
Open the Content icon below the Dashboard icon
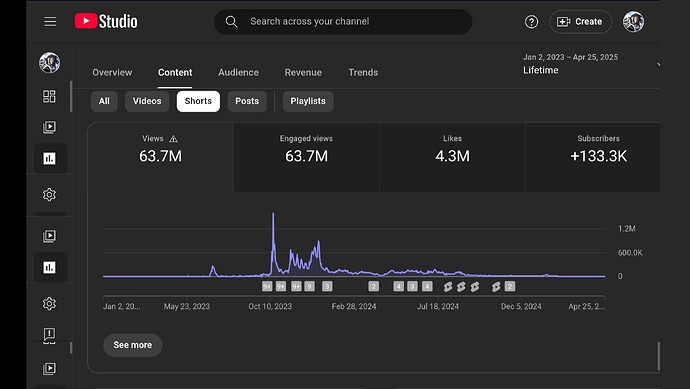(x=49, y=127)
